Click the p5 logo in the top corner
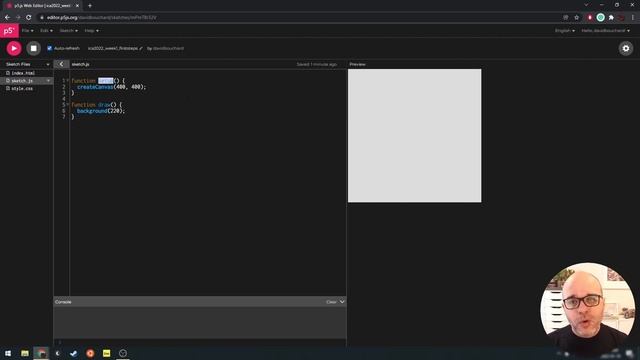The height and width of the screenshot is (360, 640). tap(9, 31)
